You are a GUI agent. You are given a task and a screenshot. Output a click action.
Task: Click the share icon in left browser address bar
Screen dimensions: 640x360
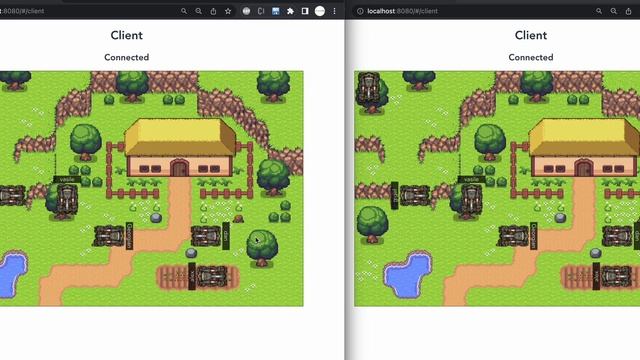pos(213,11)
